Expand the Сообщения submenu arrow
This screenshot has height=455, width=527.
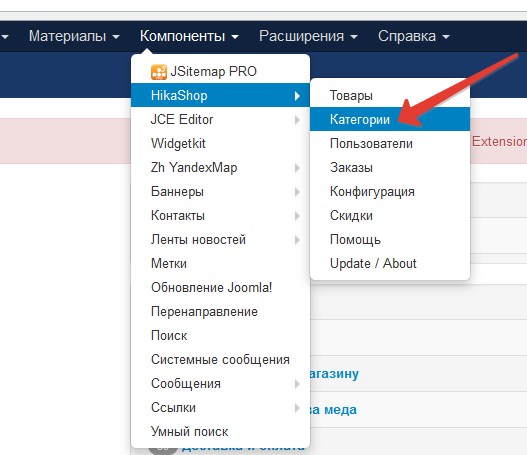click(x=297, y=384)
